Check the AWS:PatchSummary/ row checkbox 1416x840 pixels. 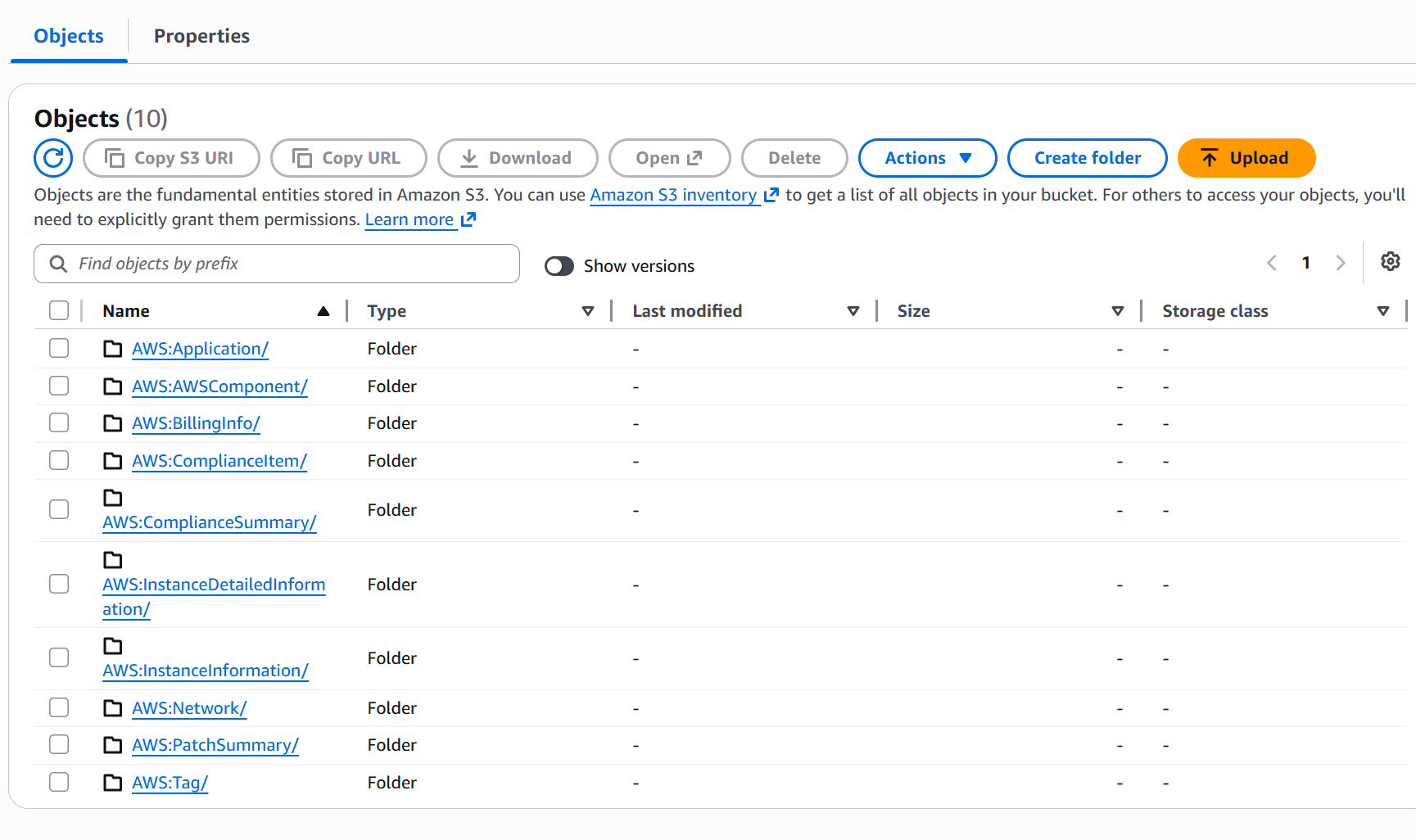point(59,744)
